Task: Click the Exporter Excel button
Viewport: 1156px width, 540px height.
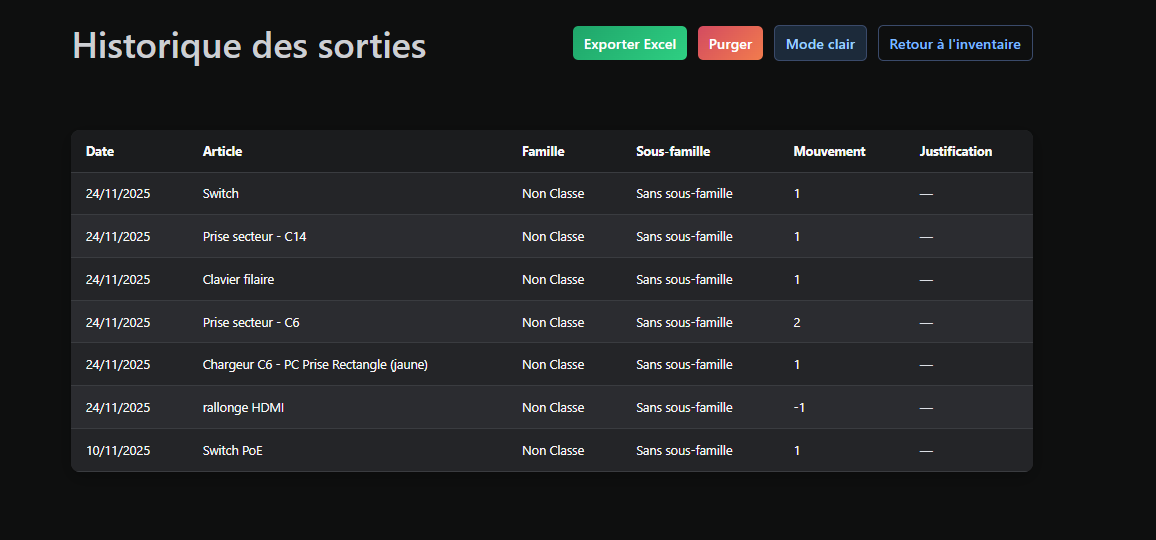Action: point(630,44)
